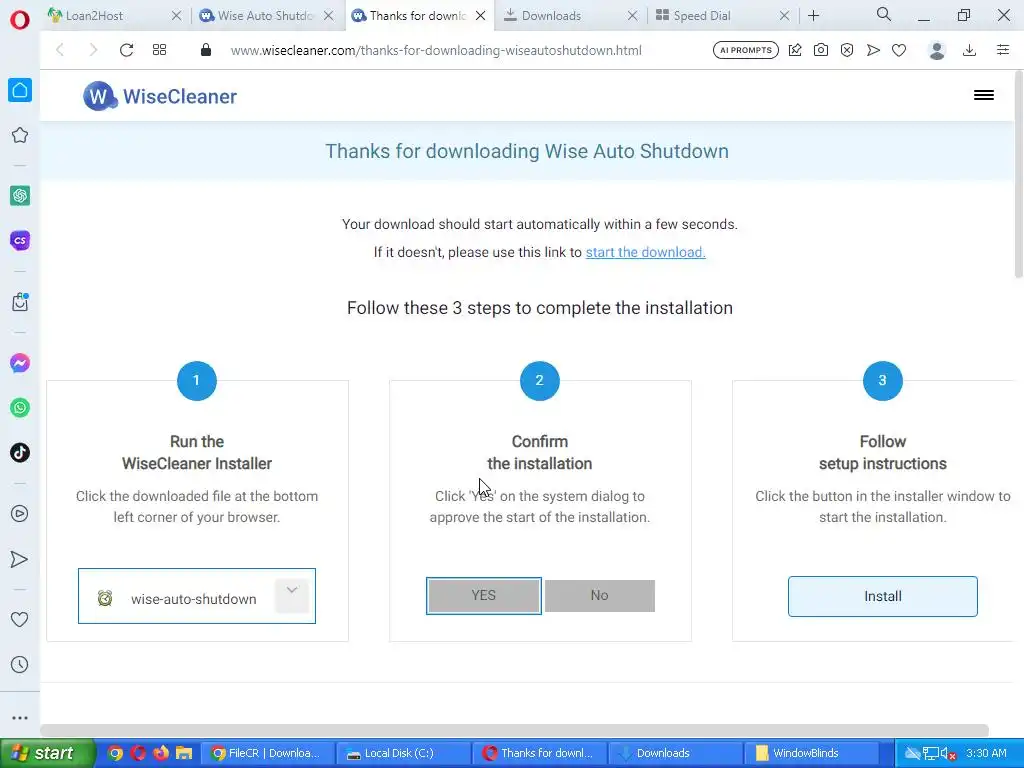Viewport: 1024px width, 768px height.
Task: Open the tab islands grid icon
Action: coord(159,50)
